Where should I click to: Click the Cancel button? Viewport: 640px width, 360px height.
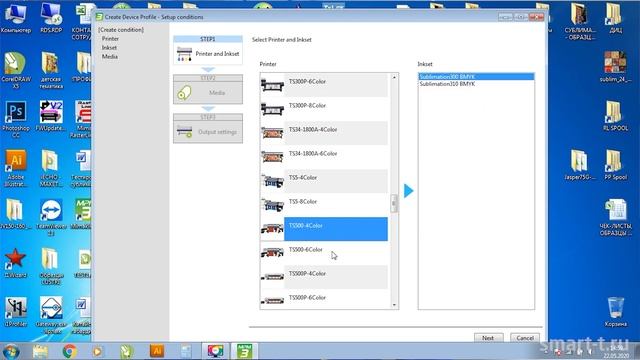pos(525,338)
